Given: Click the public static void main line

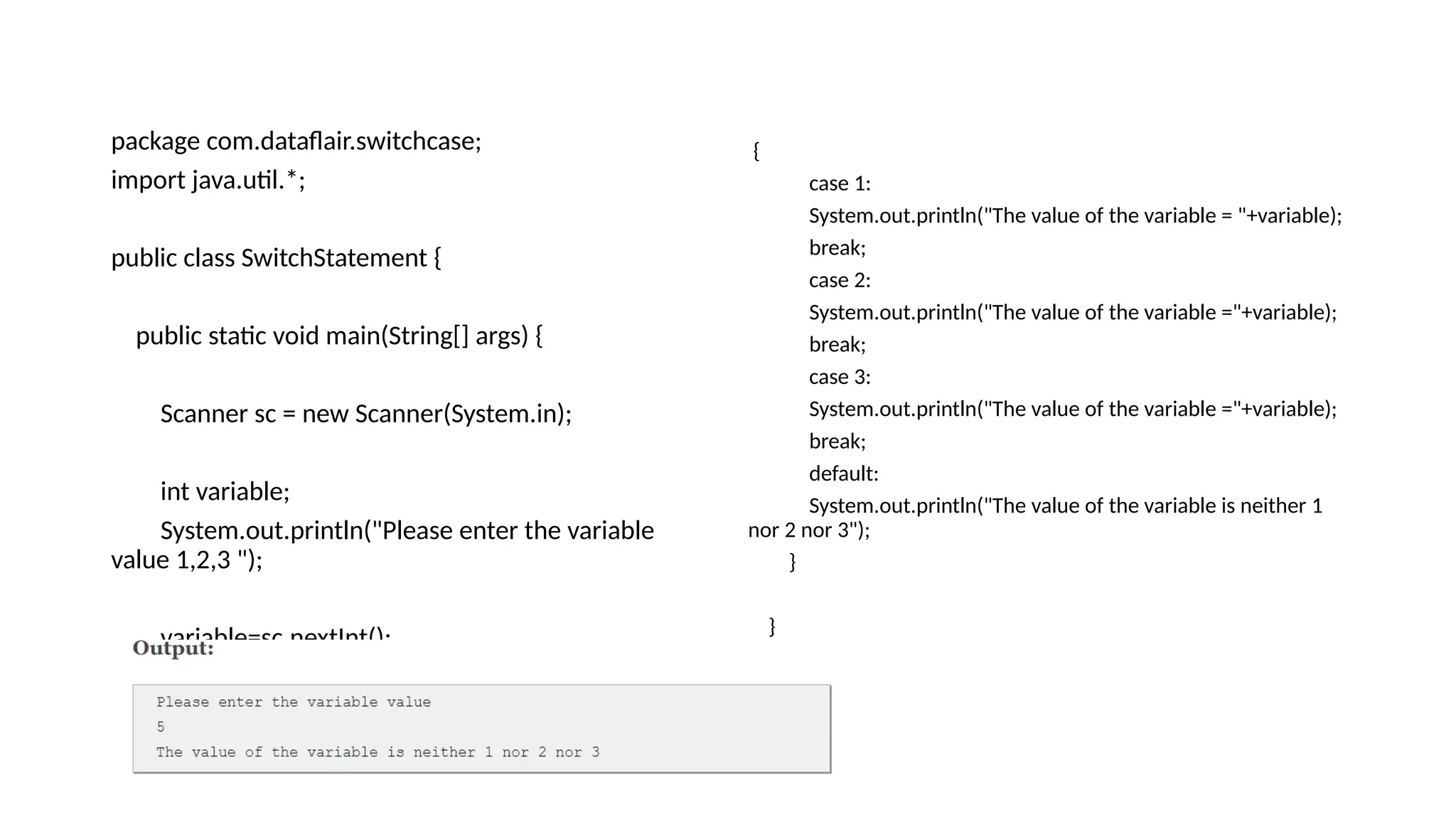Looking at the screenshot, I should click(x=338, y=336).
